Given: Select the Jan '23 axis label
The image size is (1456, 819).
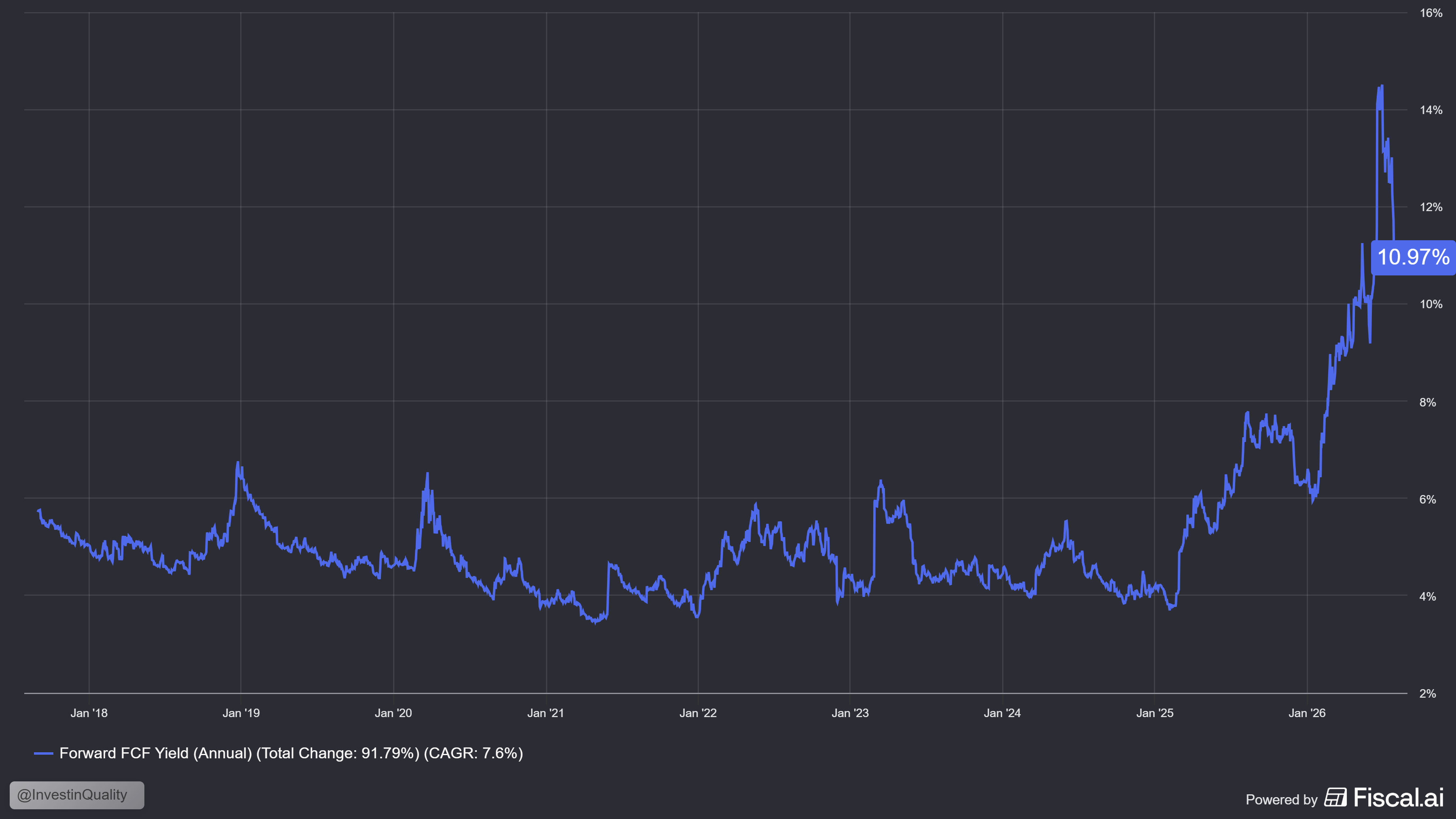Looking at the screenshot, I should (x=850, y=713).
